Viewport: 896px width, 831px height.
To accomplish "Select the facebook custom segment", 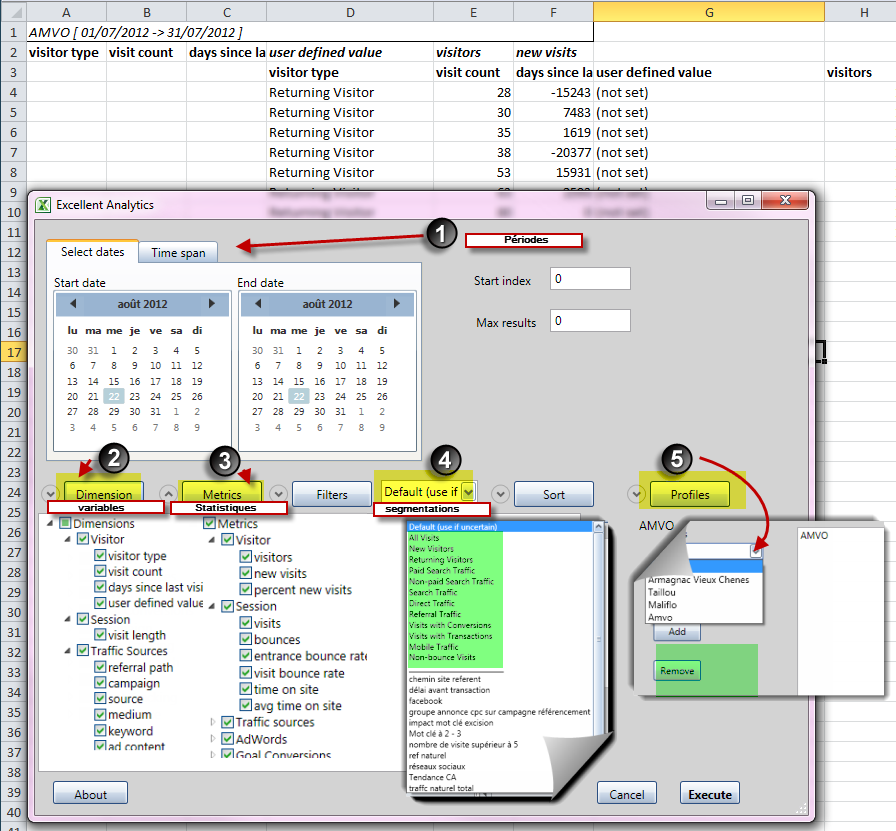I will pos(425,701).
